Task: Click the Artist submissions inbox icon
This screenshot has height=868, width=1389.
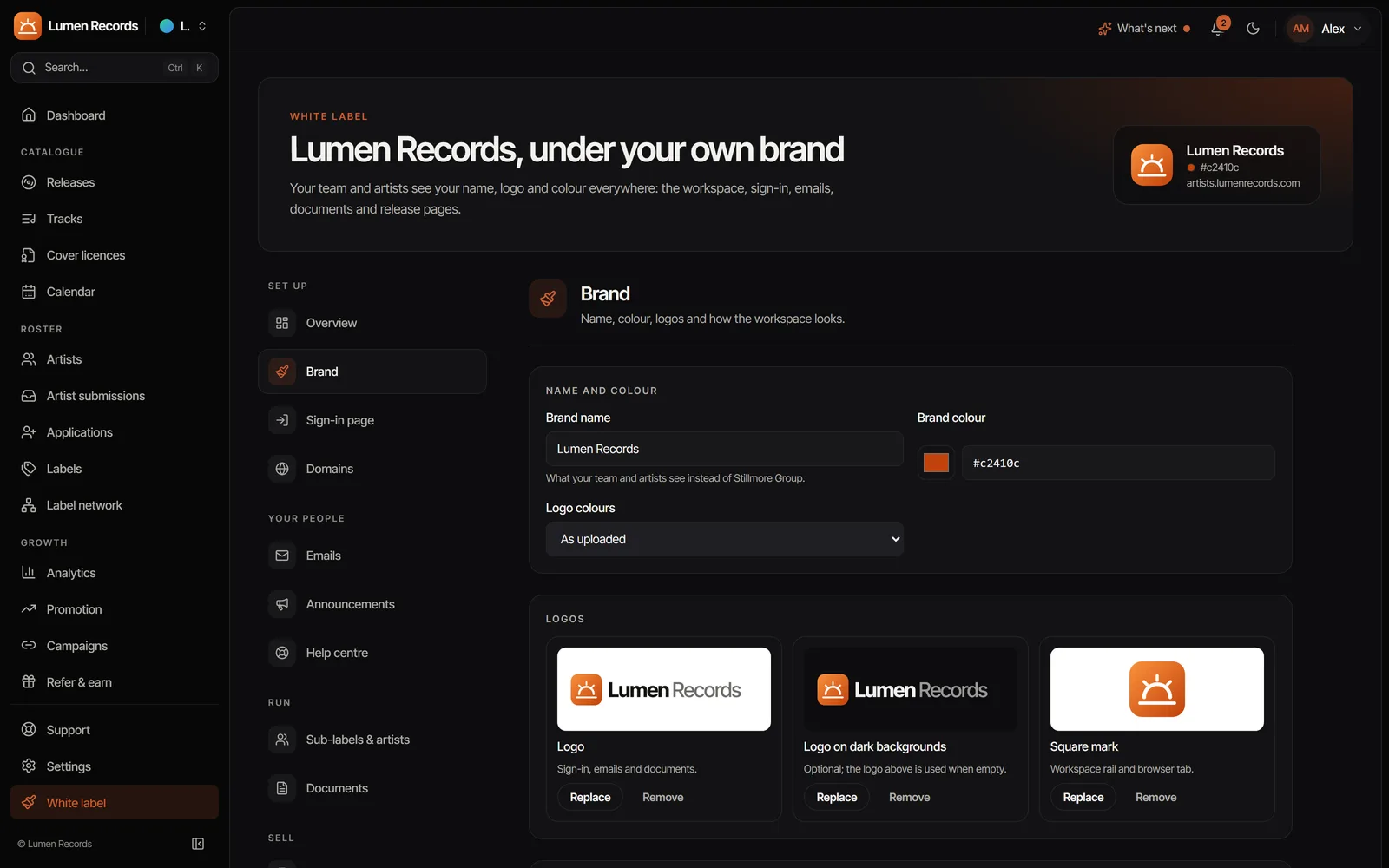Action: (29, 396)
